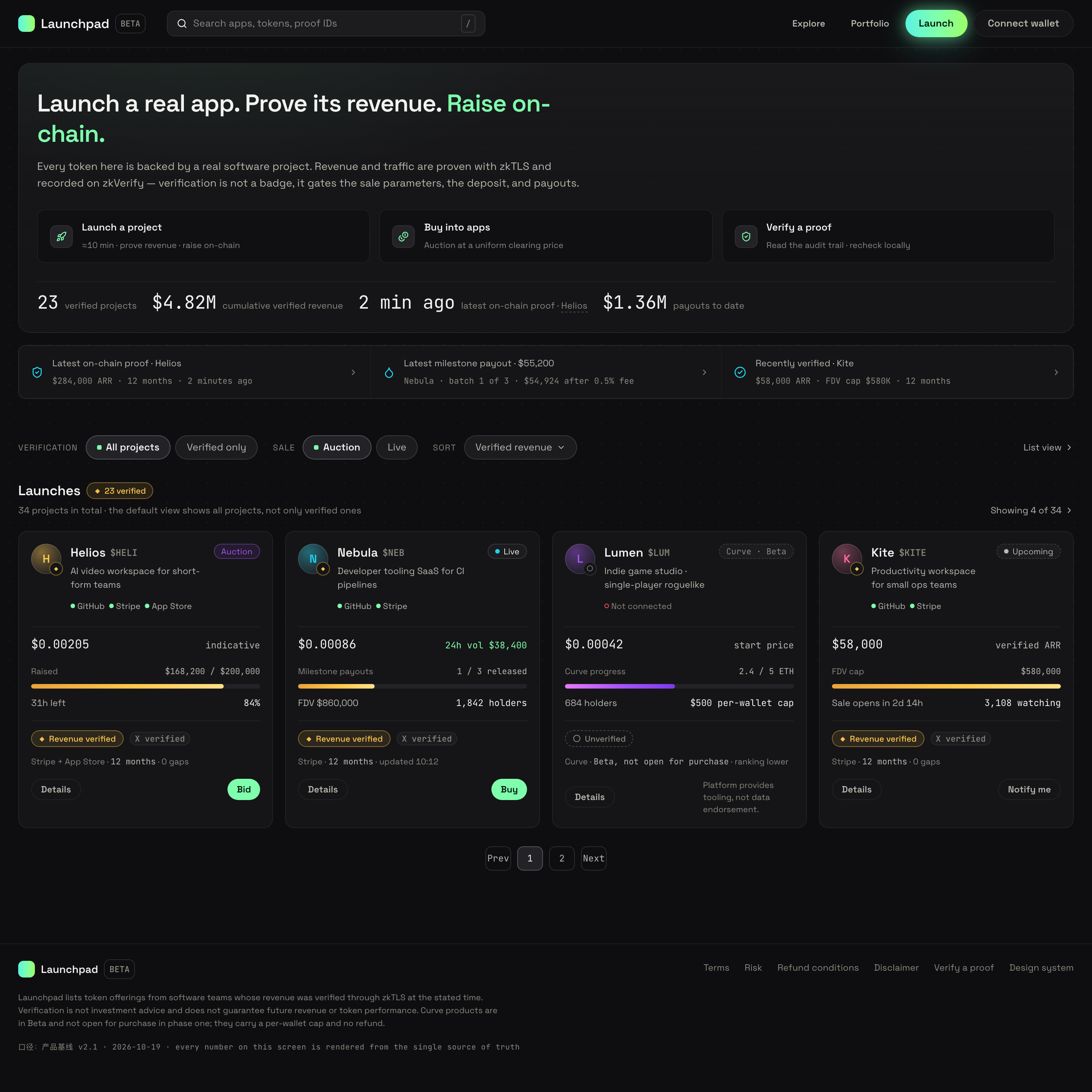Viewport: 1092px width, 1092px height.
Task: Open the Portfolio nav item
Action: 869,23
